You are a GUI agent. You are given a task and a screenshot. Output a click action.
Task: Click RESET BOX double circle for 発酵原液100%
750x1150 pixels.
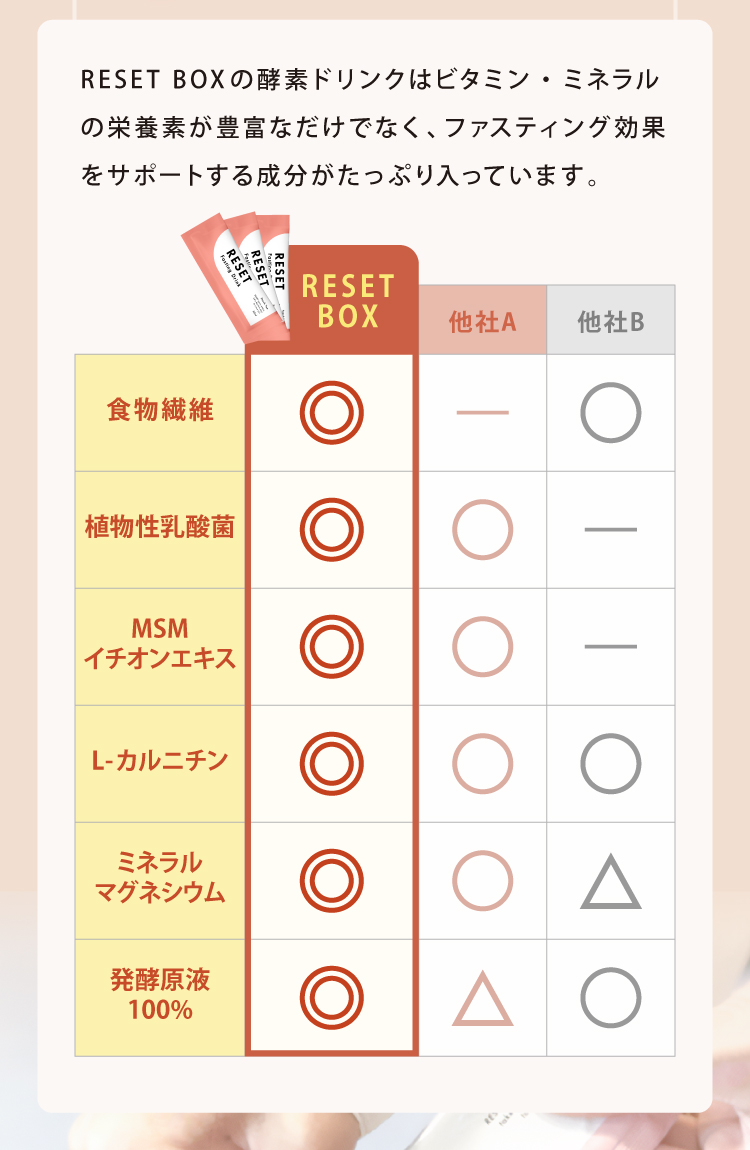point(332,998)
